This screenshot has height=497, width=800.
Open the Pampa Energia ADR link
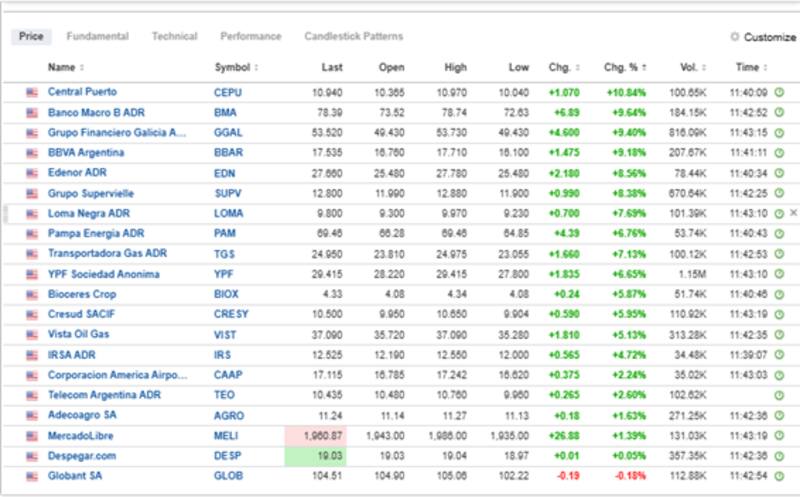click(x=93, y=233)
